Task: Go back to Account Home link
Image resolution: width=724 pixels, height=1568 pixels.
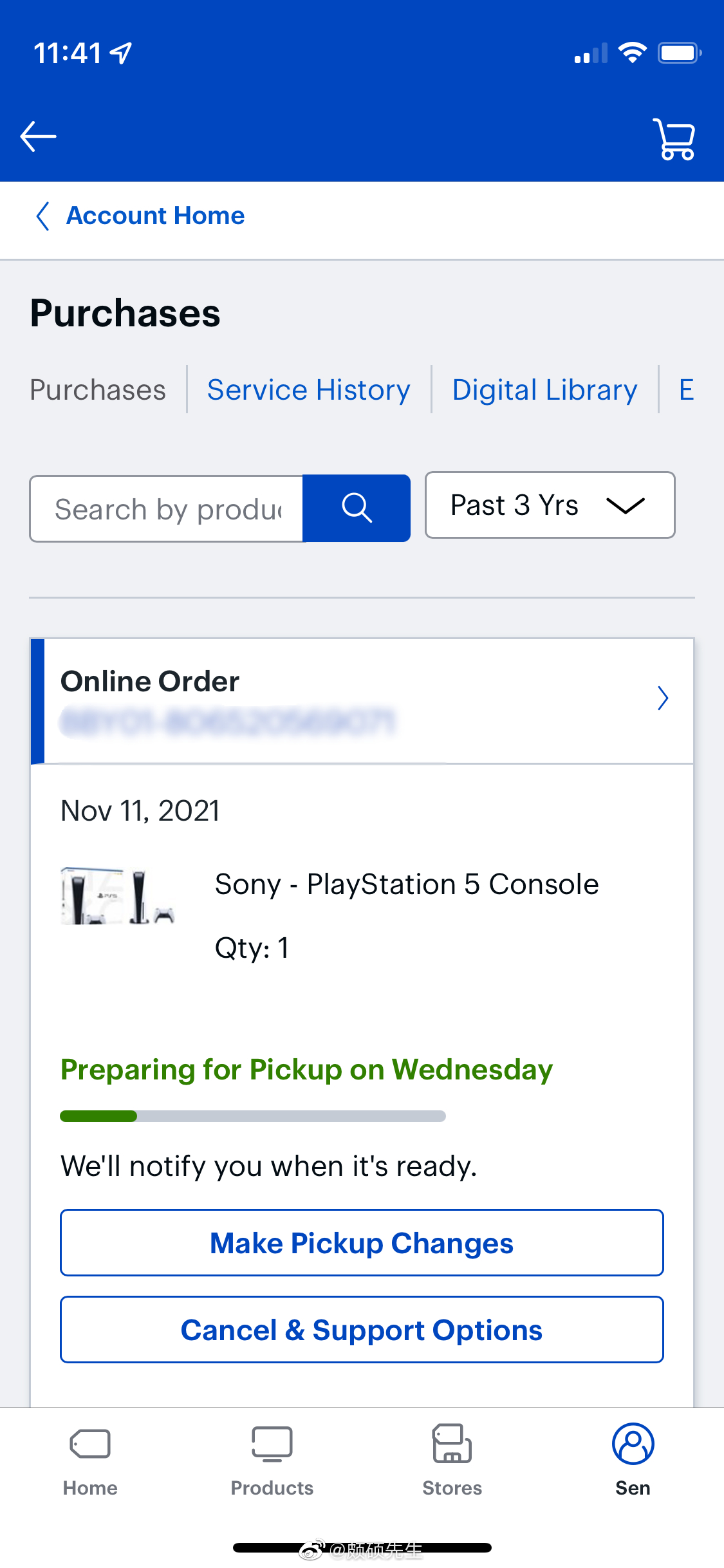Action: (155, 216)
